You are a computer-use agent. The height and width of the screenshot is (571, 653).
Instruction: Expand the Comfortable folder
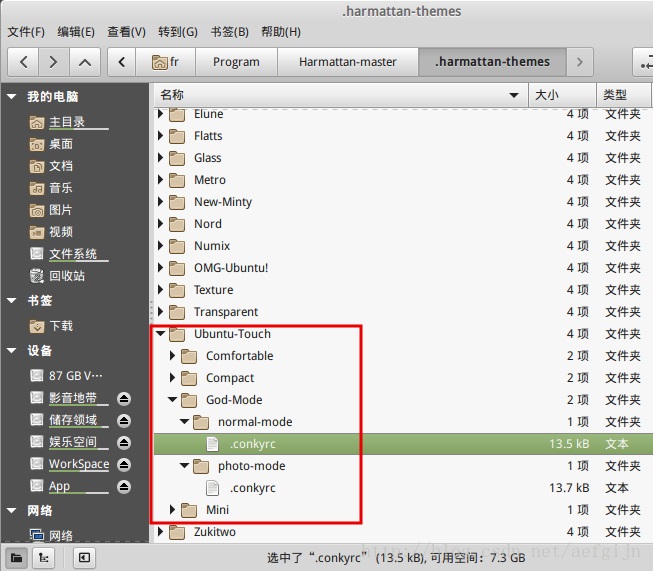pyautogui.click(x=173, y=356)
